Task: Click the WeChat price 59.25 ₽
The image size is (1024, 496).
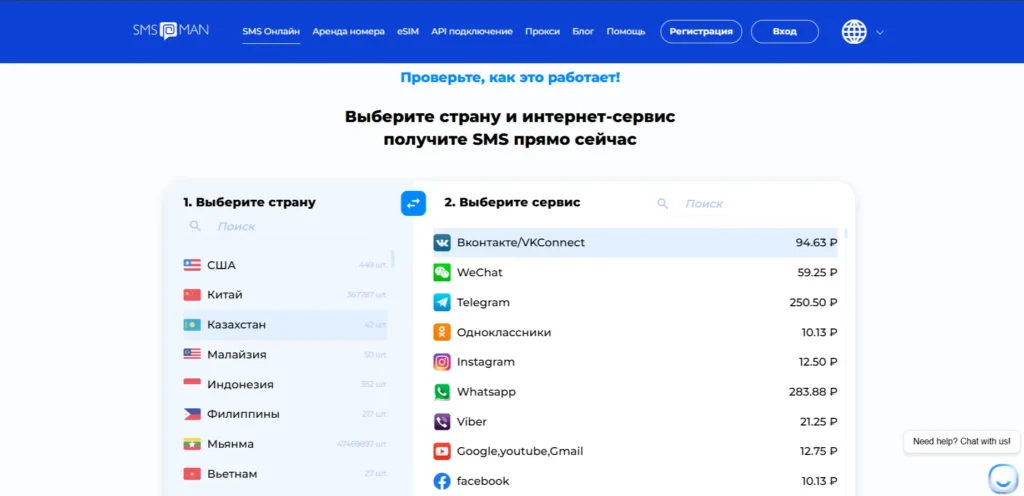Action: [x=817, y=273]
